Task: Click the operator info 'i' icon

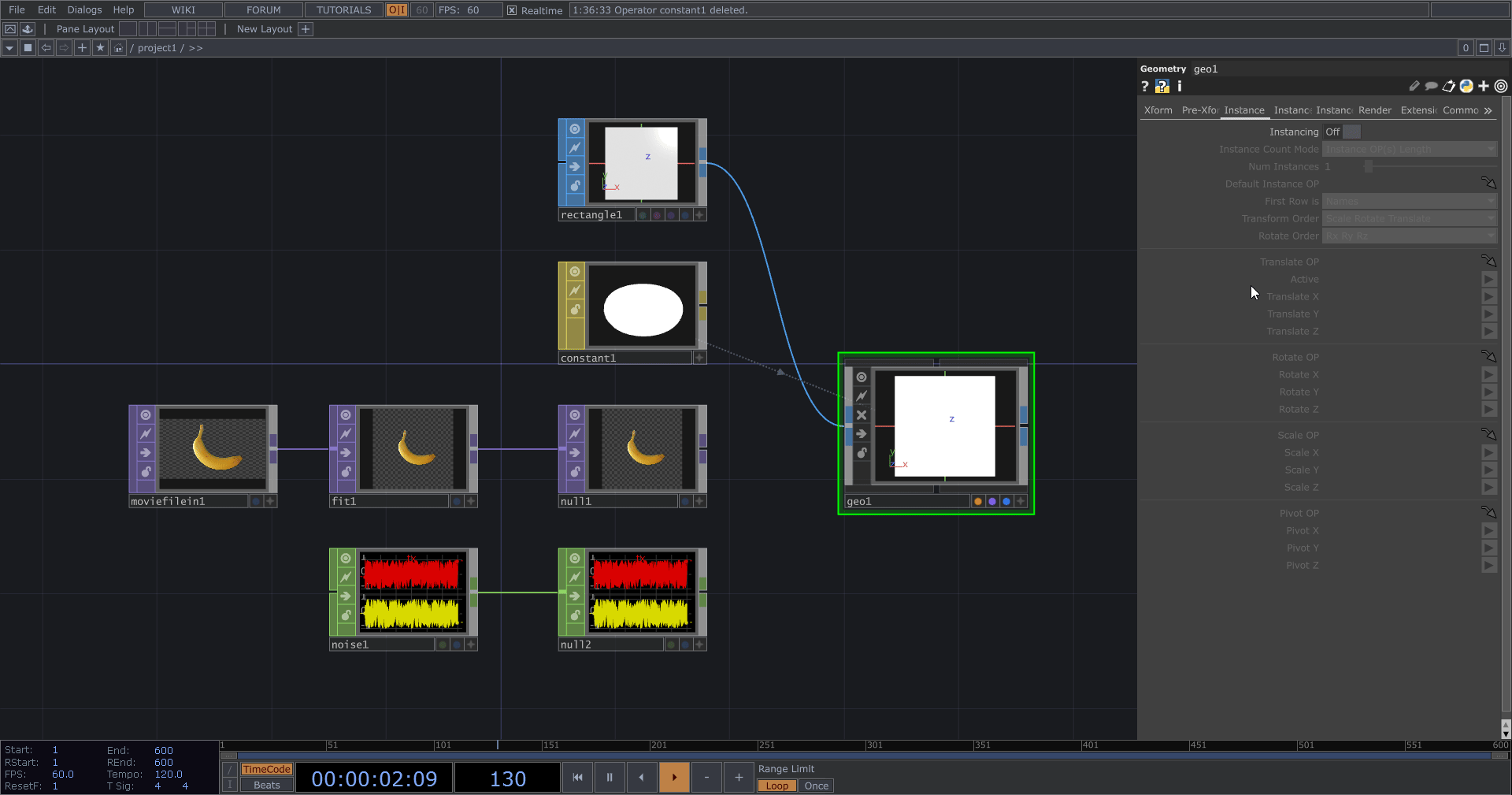Action: coord(1179,87)
